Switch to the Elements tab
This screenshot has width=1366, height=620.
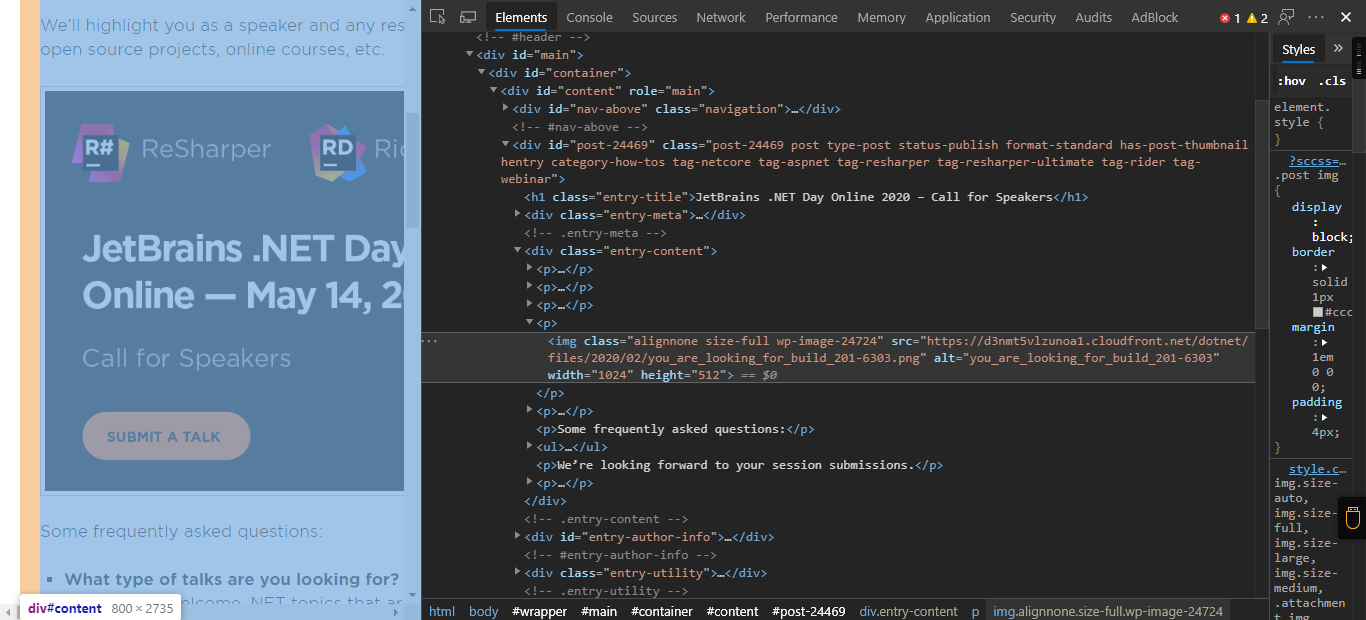pos(521,17)
